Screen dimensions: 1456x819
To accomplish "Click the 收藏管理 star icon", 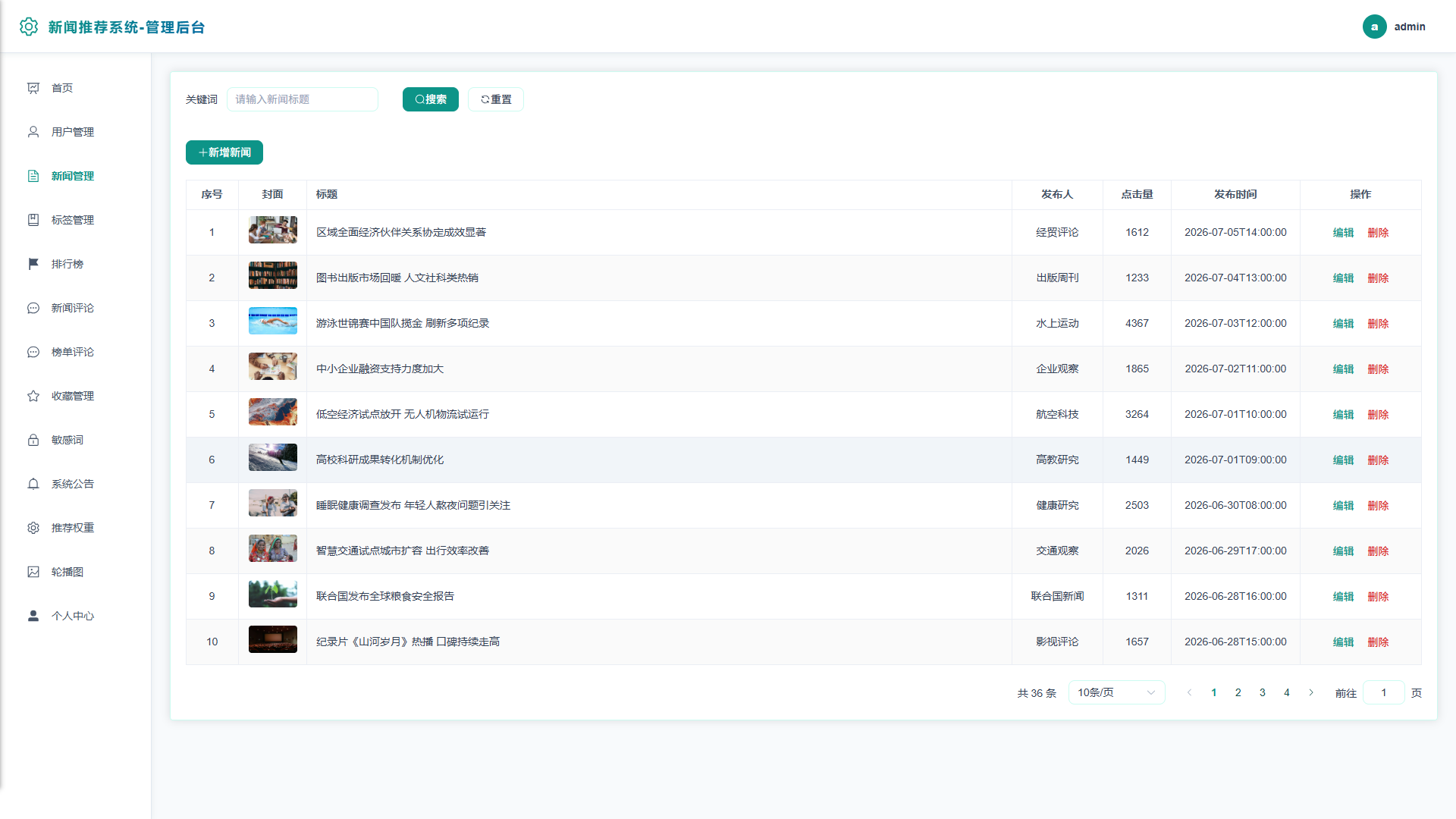I will [33, 396].
